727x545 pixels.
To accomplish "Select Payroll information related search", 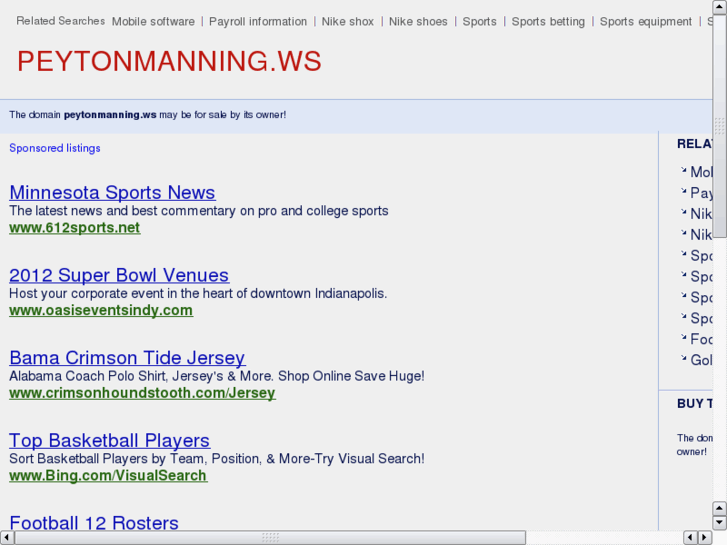I will pos(258,22).
